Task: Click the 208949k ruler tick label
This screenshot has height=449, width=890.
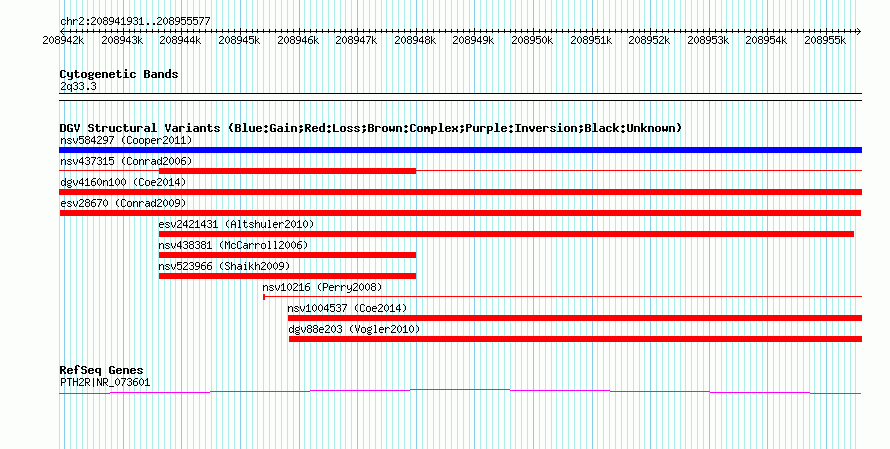Action: tap(473, 41)
